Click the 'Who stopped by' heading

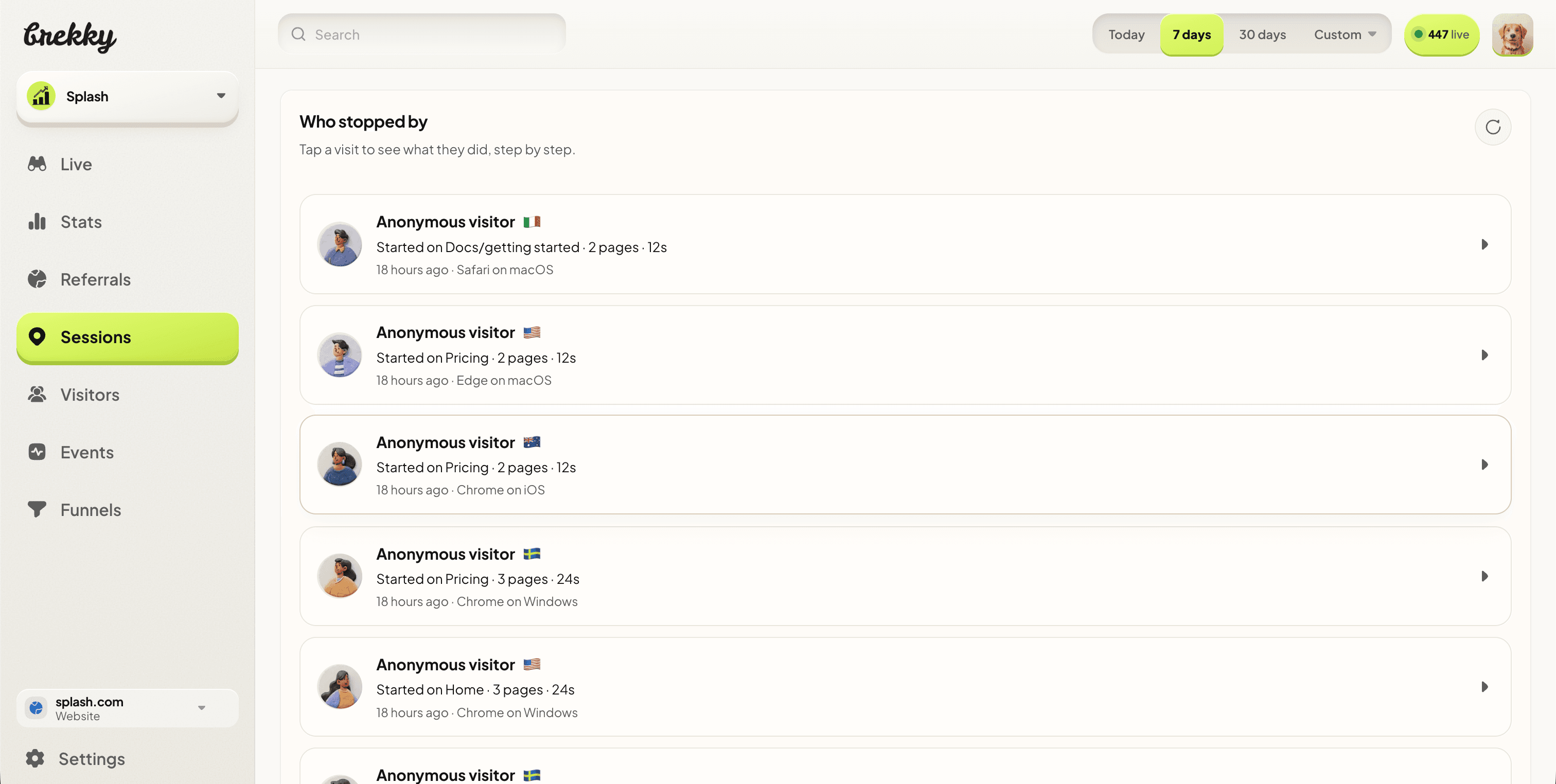click(x=364, y=122)
